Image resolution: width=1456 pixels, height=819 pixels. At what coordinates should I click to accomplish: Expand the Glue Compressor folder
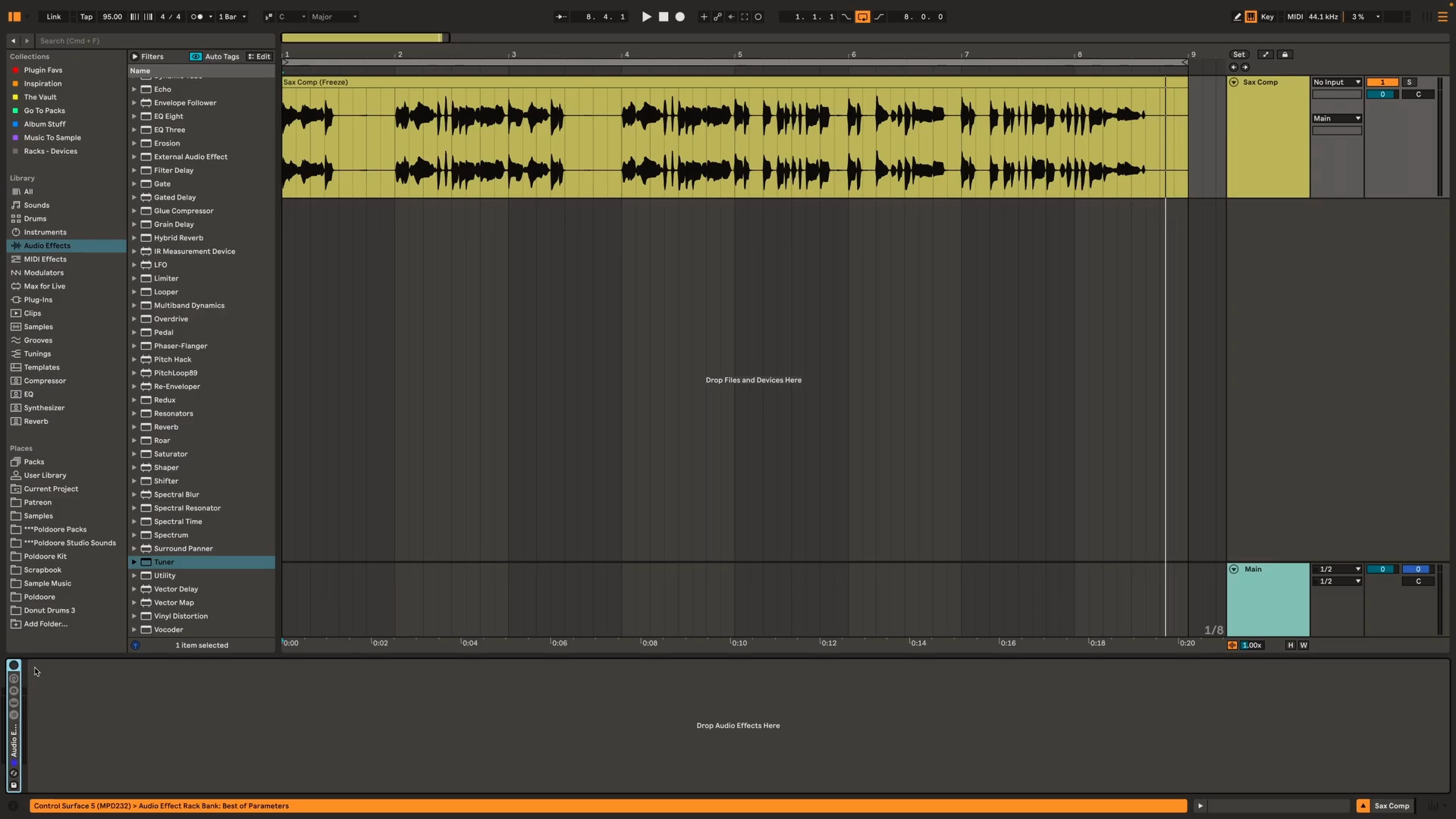coord(134,211)
